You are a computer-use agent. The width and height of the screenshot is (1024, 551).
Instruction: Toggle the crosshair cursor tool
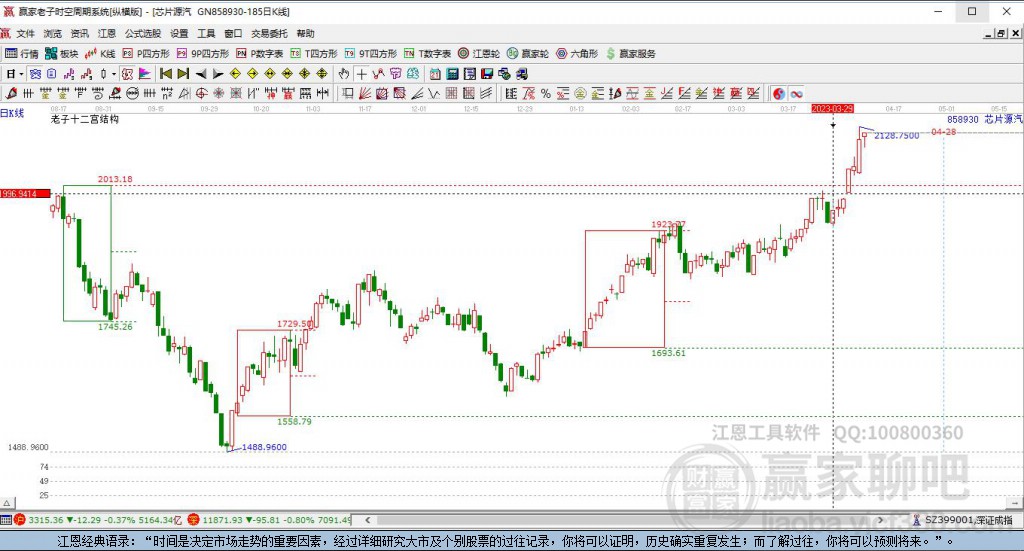pyautogui.click(x=361, y=74)
